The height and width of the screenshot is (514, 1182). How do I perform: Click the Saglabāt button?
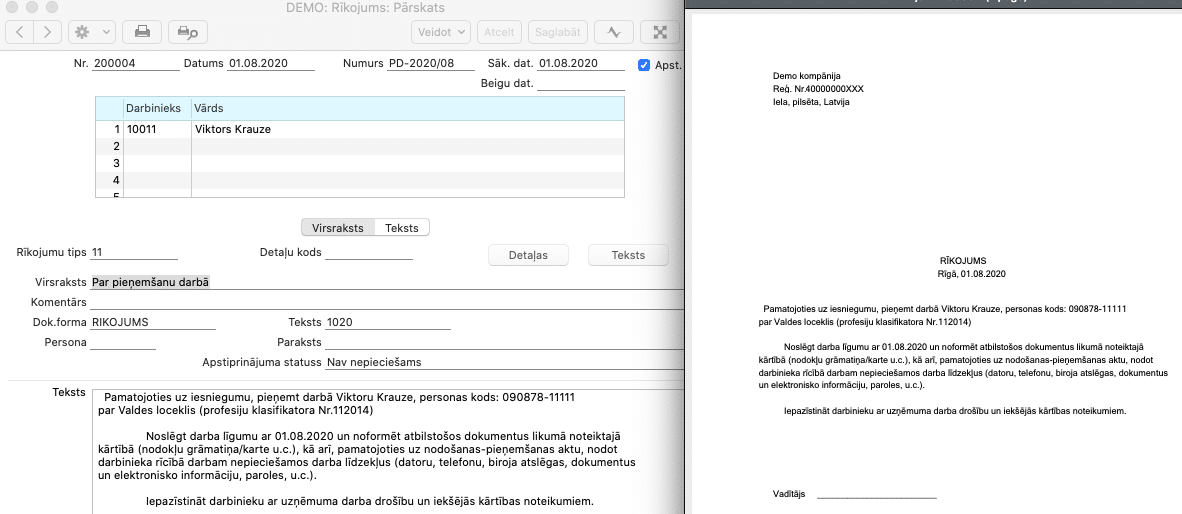coord(557,32)
